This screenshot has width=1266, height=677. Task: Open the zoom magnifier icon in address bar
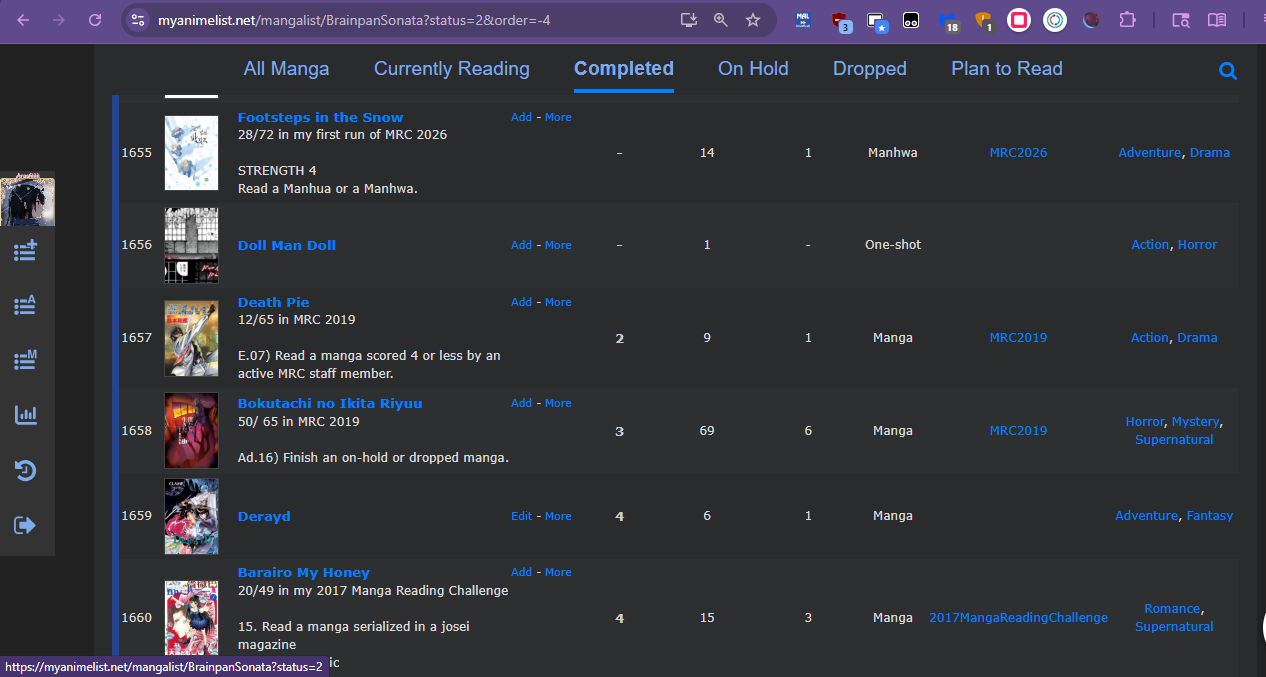(721, 20)
